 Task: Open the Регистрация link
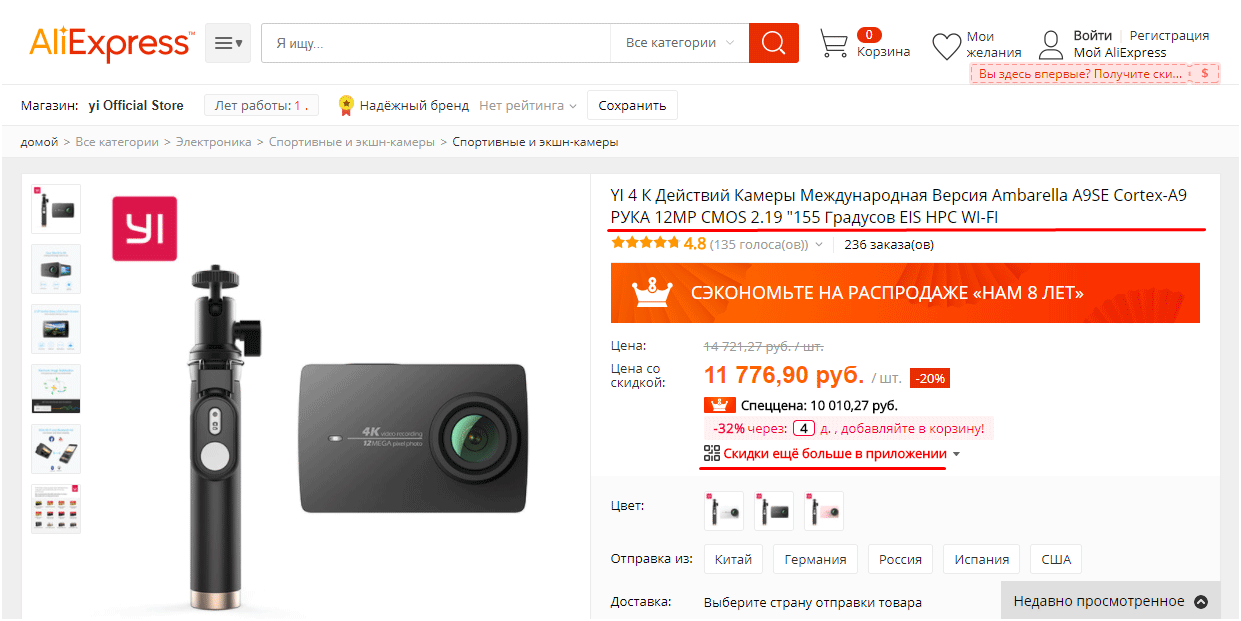click(1169, 36)
